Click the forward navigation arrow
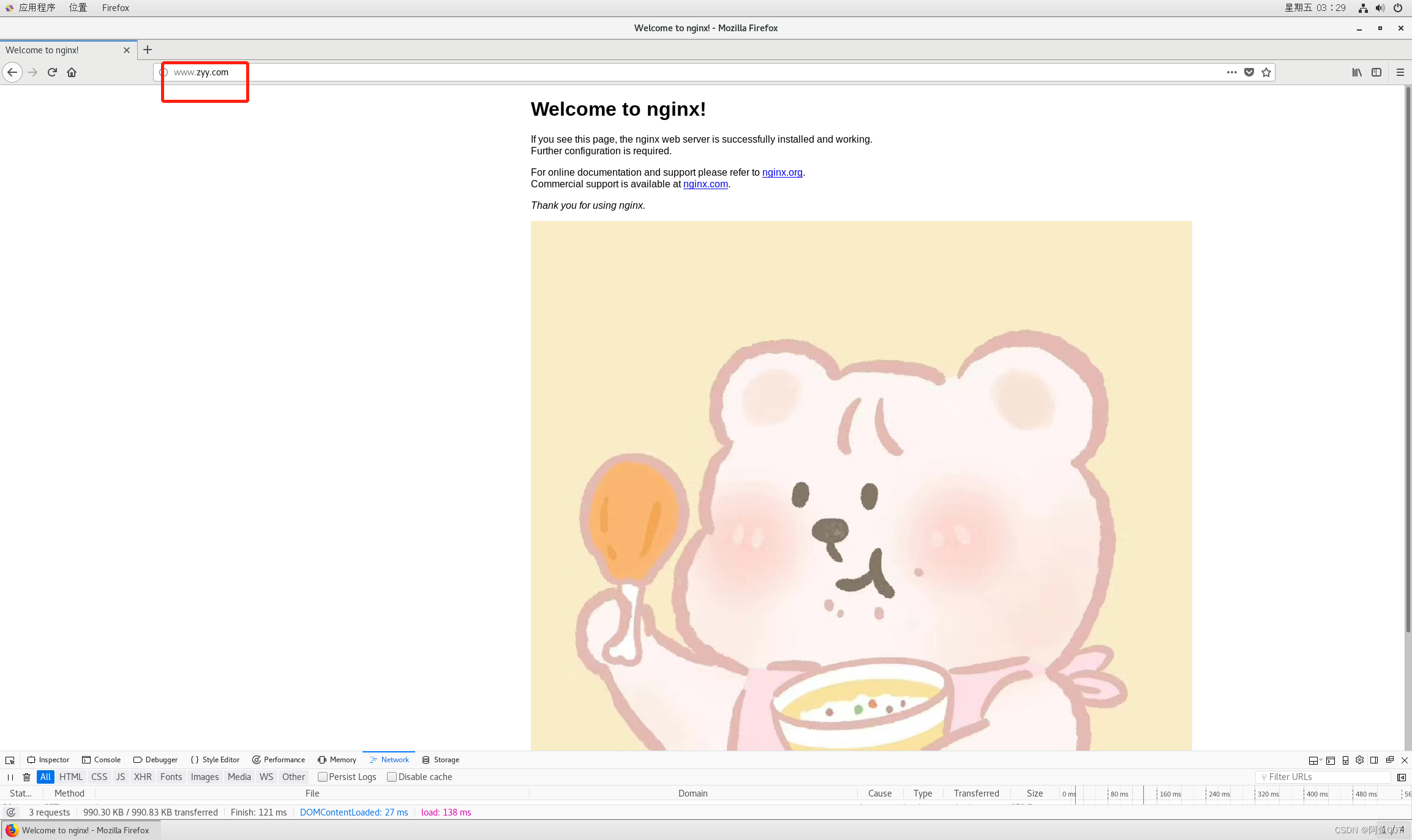 click(32, 72)
